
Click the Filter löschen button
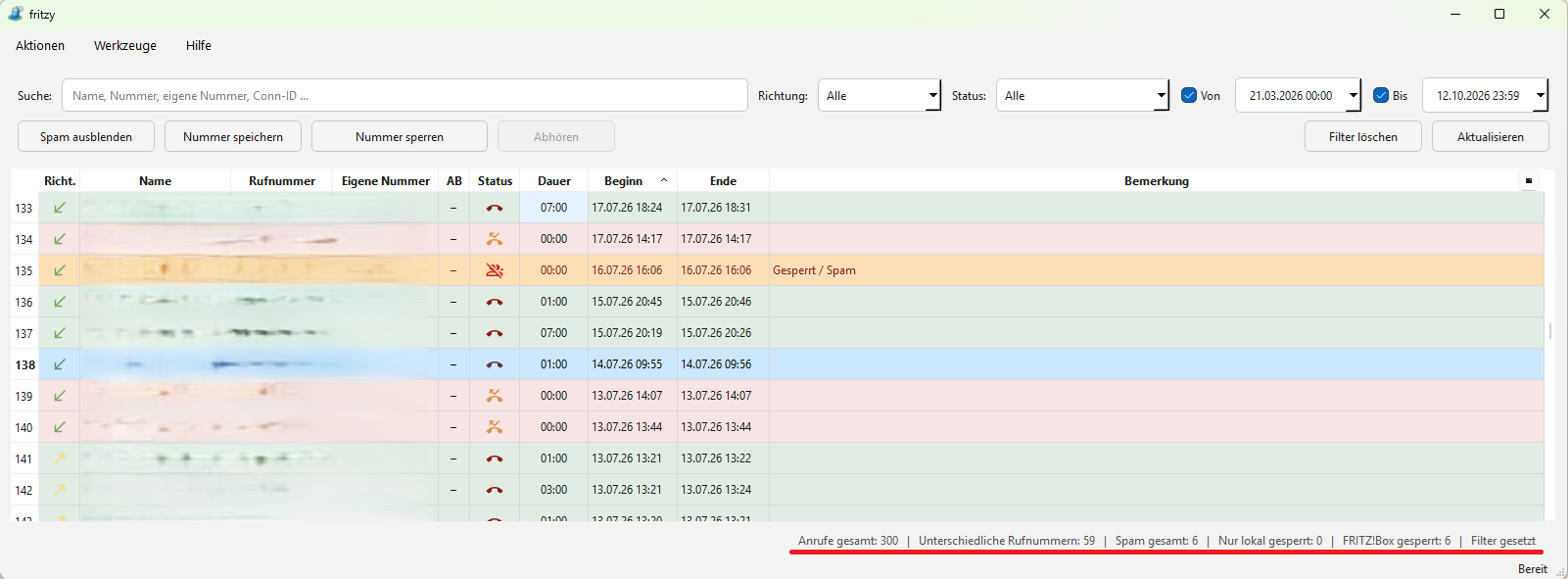tap(1363, 136)
